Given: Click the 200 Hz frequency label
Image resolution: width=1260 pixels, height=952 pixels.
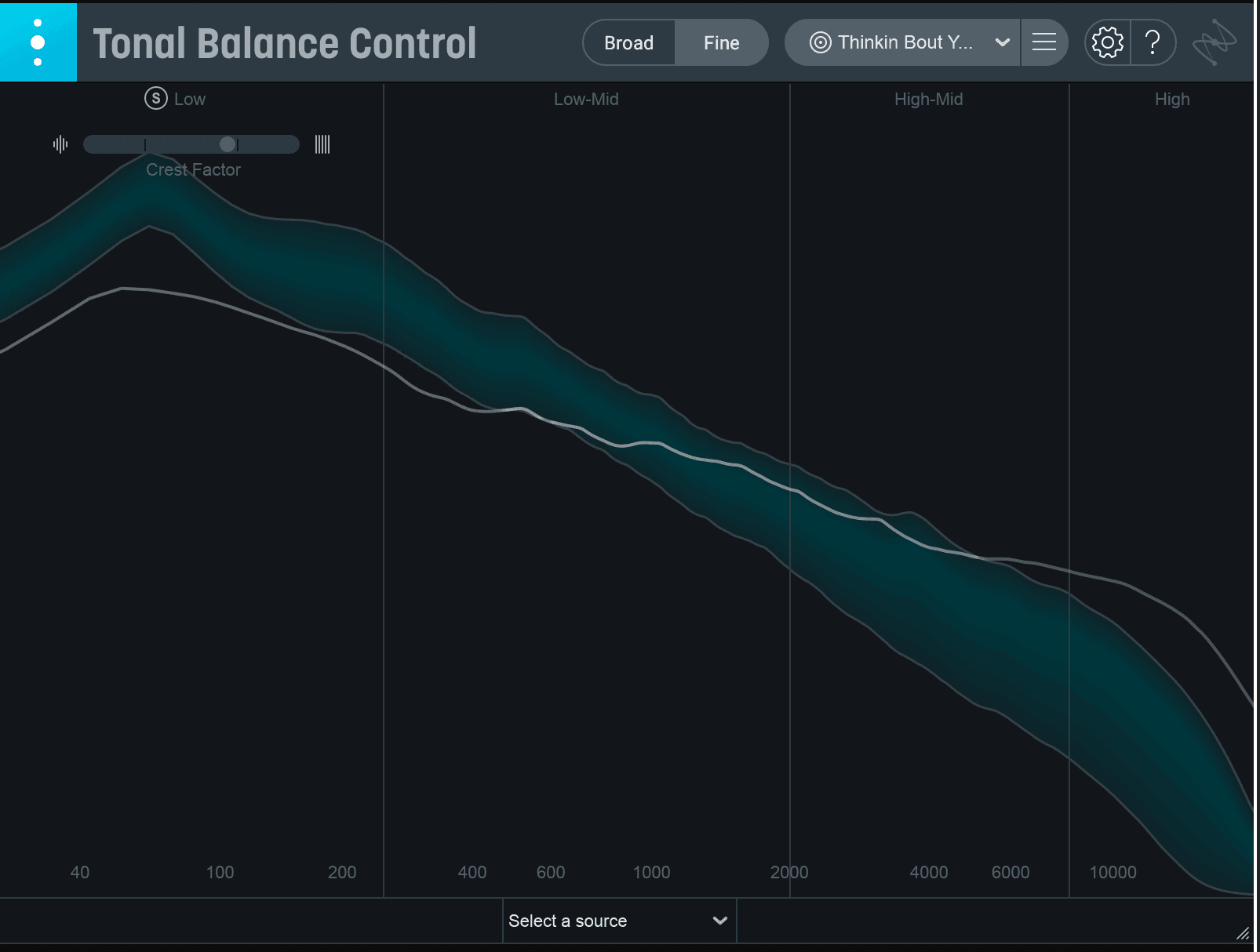Looking at the screenshot, I should point(342,872).
